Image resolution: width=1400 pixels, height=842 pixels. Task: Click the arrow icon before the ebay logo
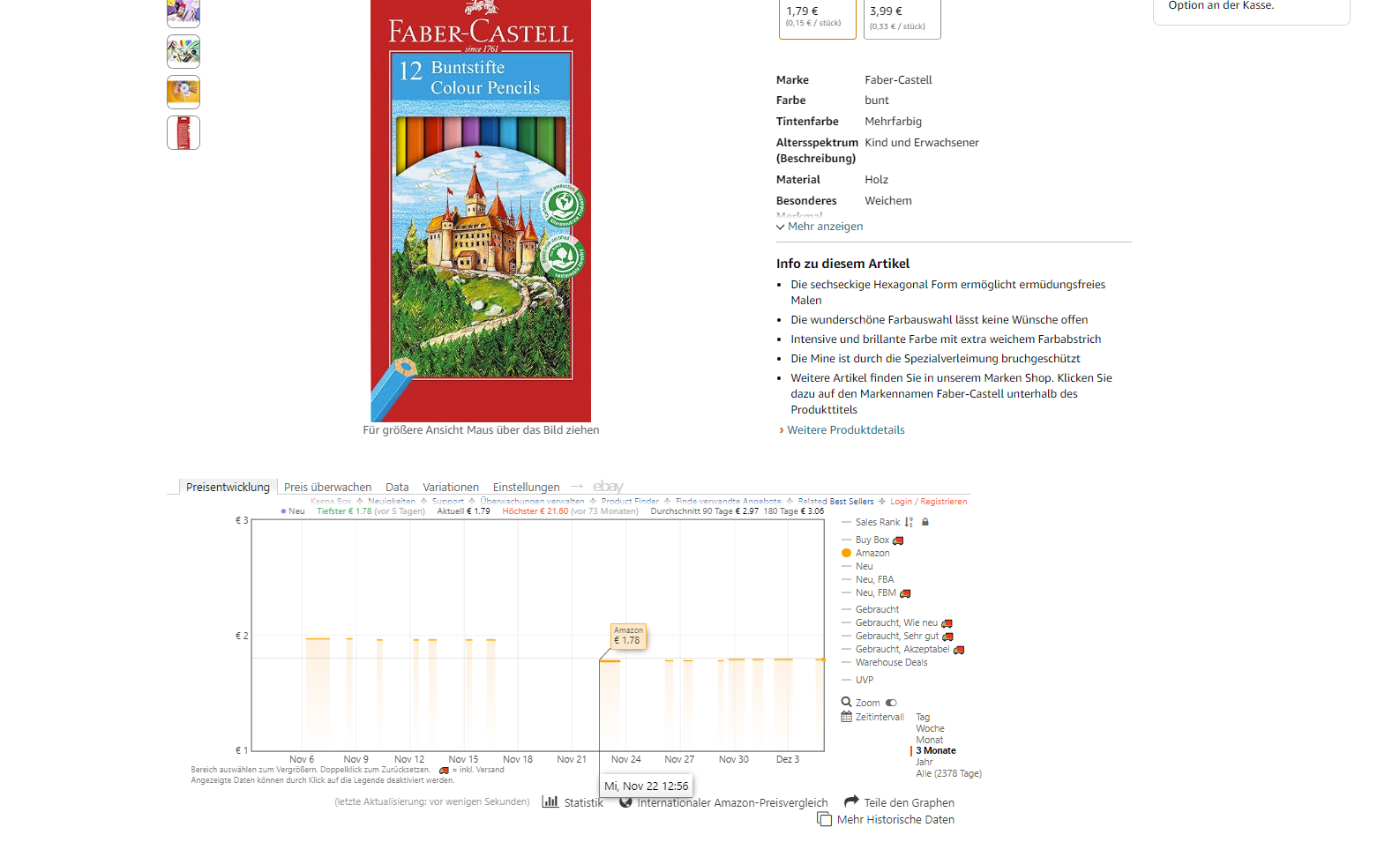[x=577, y=487]
